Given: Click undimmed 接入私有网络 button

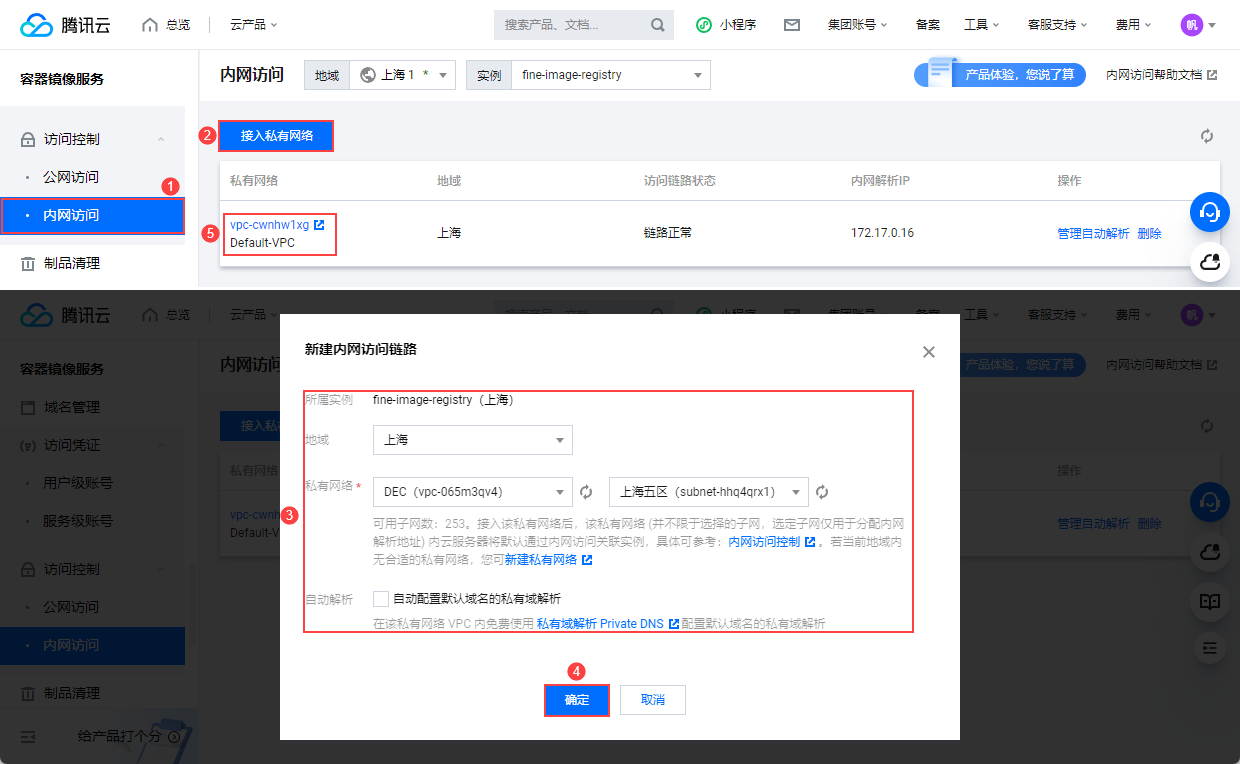Looking at the screenshot, I should coord(277,136).
